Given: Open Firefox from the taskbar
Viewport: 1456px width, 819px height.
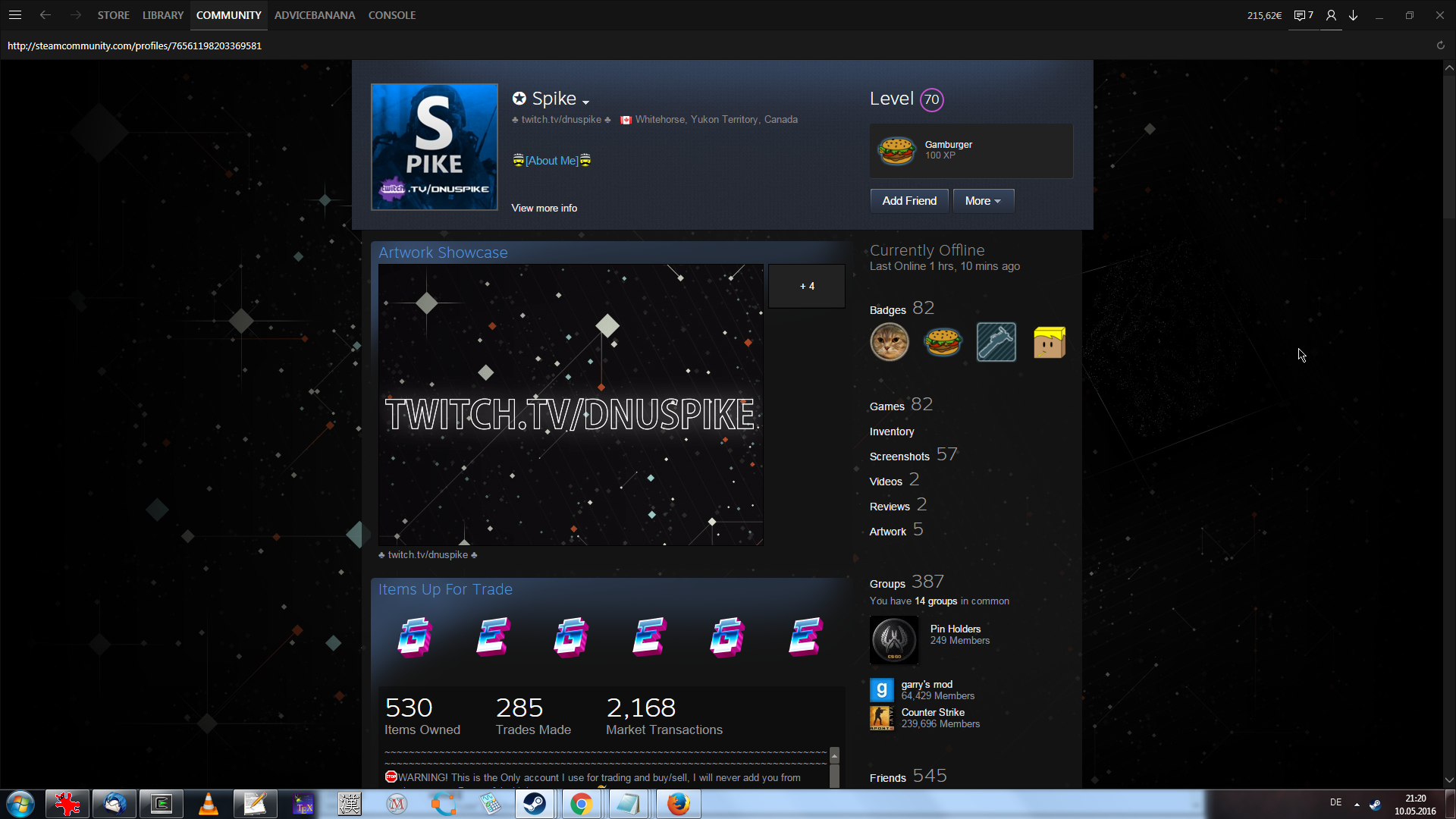Looking at the screenshot, I should (x=678, y=804).
